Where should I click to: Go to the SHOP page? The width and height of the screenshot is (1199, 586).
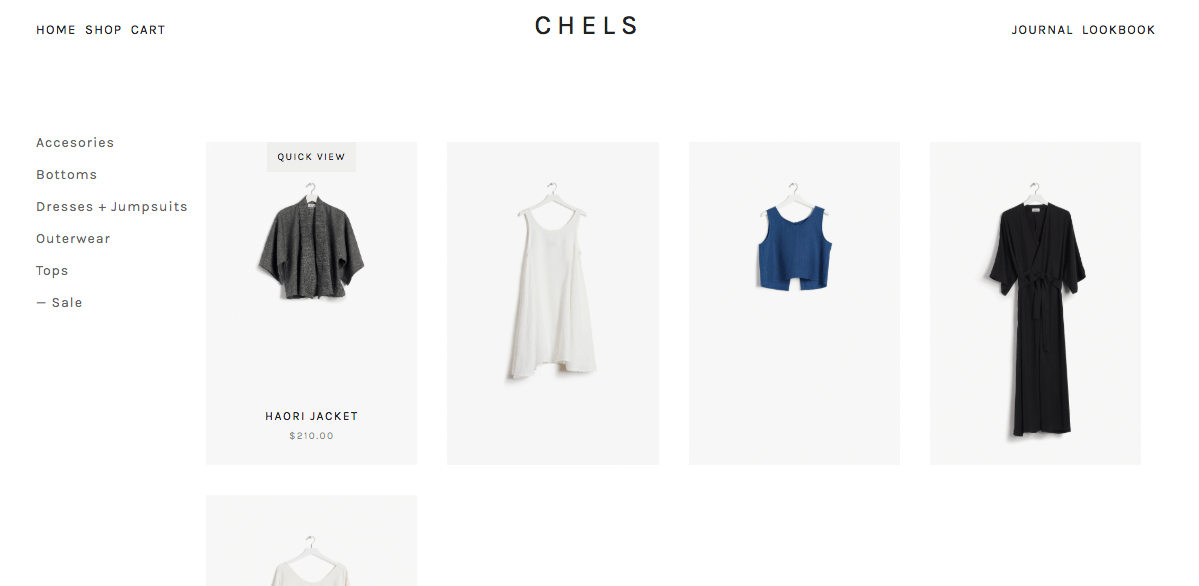(103, 30)
